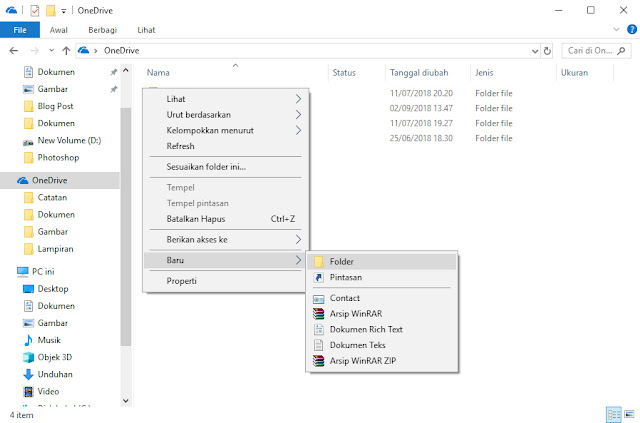
Task: Open recent locations dropdown arrow
Action: coord(51,51)
